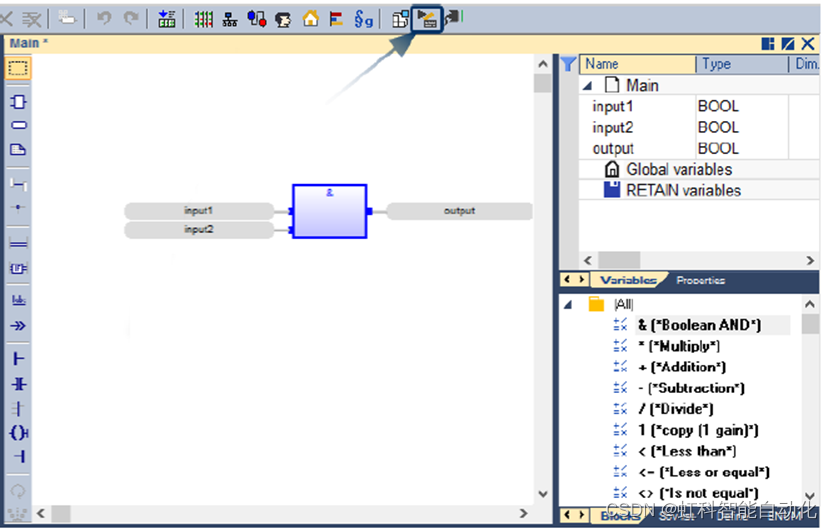
Task: Select the input1 variable row
Action: point(699,106)
